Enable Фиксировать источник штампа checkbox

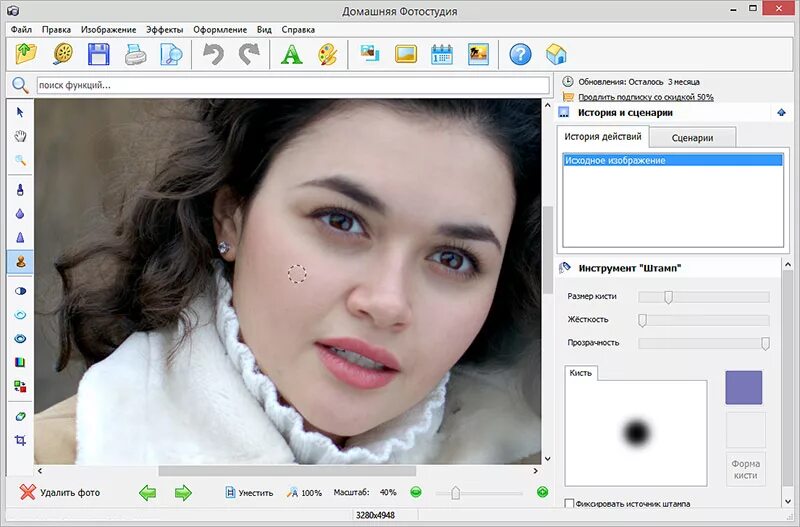569,504
